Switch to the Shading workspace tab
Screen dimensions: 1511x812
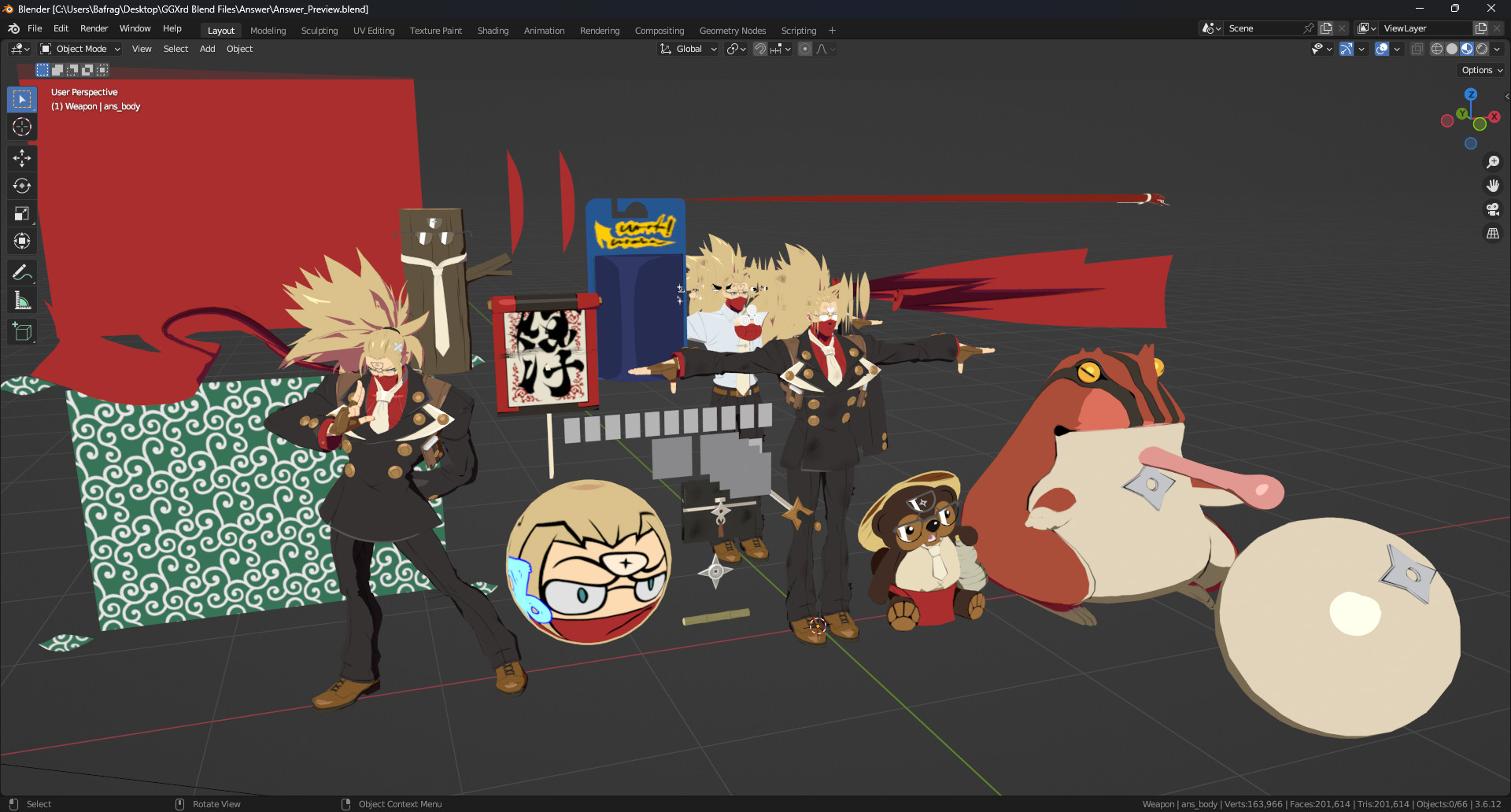click(493, 30)
